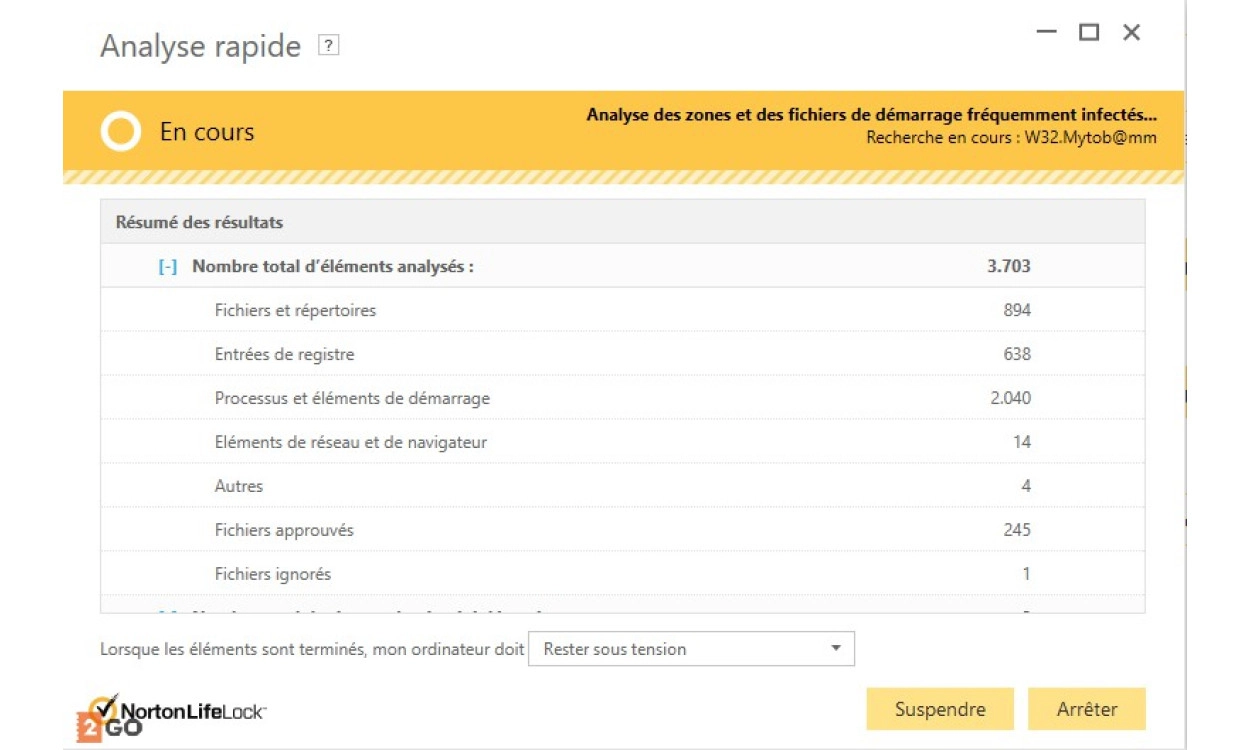Screen dimensions: 1250x750
Task: Maximize the Analyse rapide window
Action: 1089,33
